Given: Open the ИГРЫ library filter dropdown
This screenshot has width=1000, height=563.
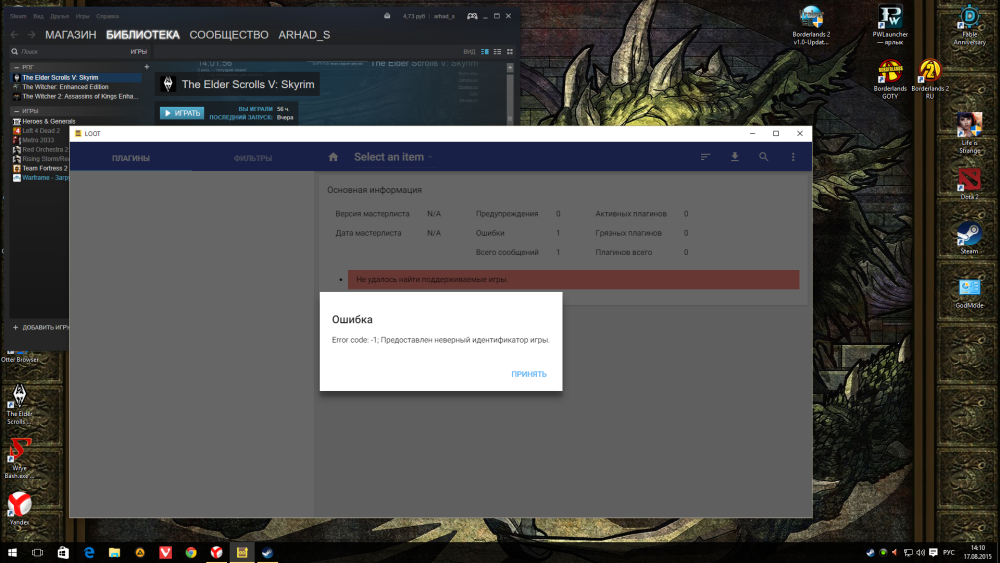Looking at the screenshot, I should point(138,52).
